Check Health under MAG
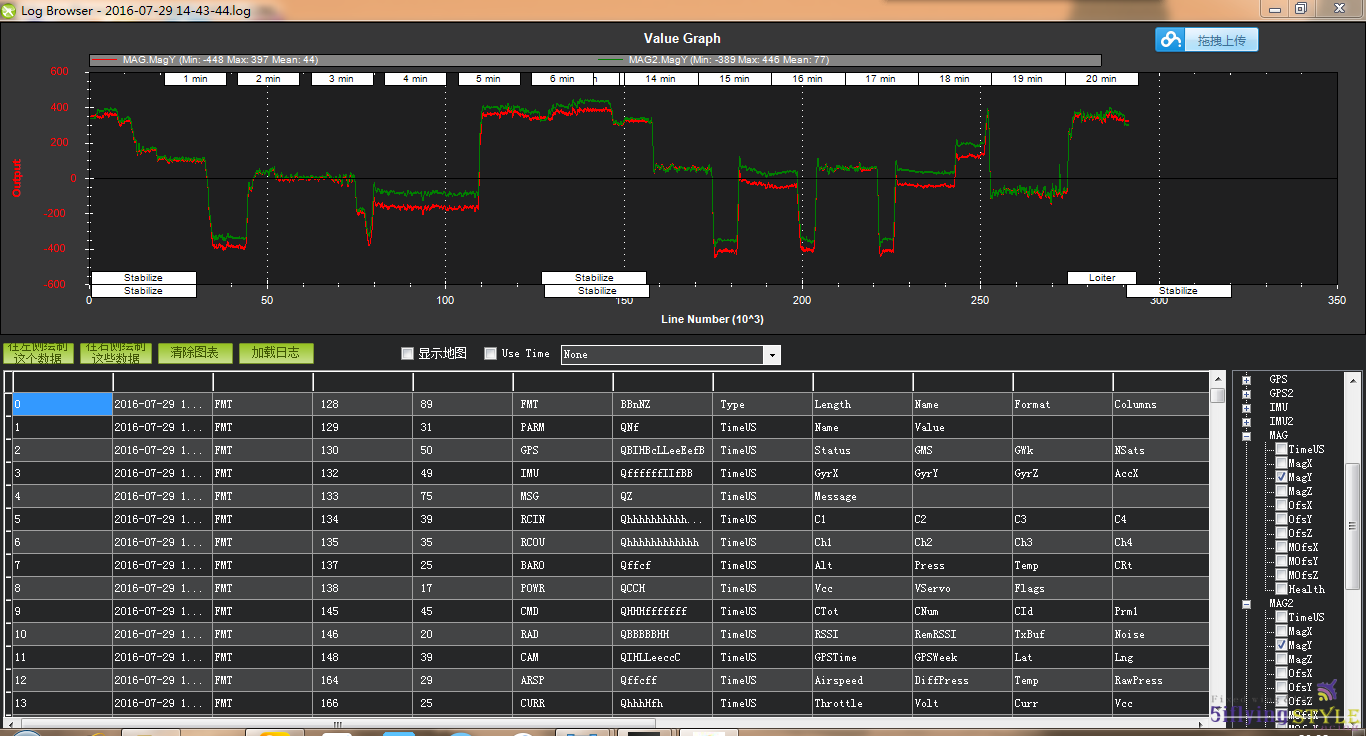The width and height of the screenshot is (1366, 736). (x=1282, y=590)
